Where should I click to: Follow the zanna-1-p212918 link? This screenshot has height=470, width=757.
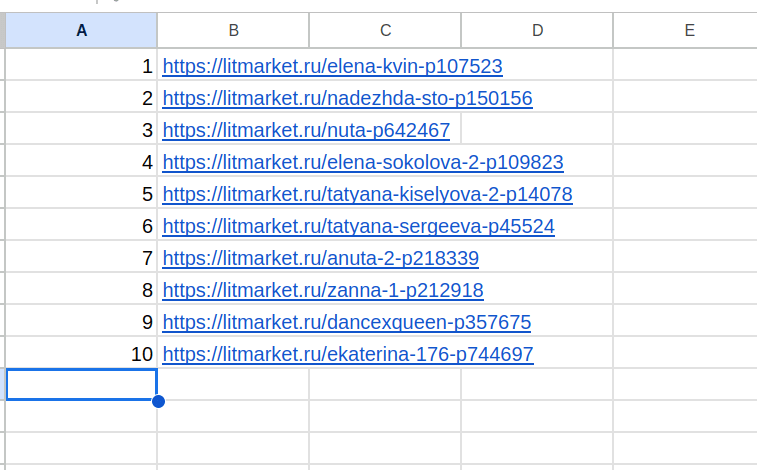[323, 291]
